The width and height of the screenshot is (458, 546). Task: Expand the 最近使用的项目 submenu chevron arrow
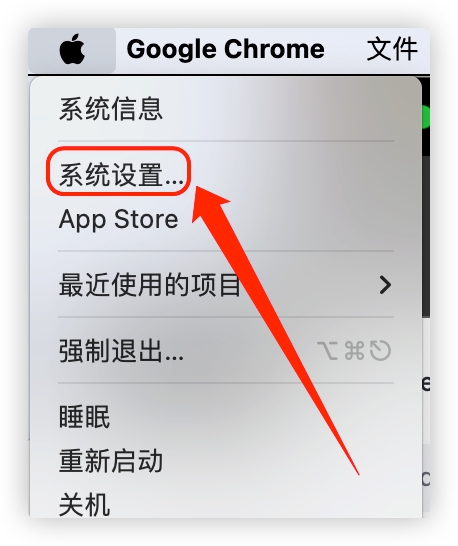[x=385, y=285]
